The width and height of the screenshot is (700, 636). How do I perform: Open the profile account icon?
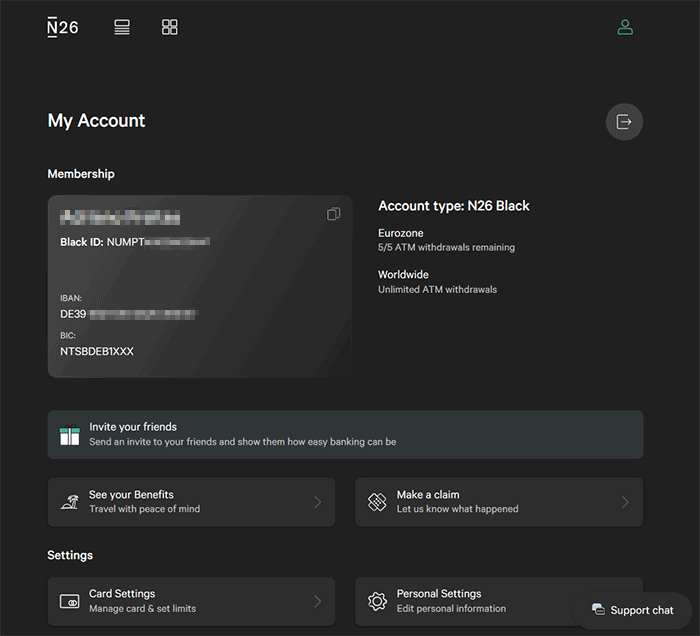pos(625,27)
